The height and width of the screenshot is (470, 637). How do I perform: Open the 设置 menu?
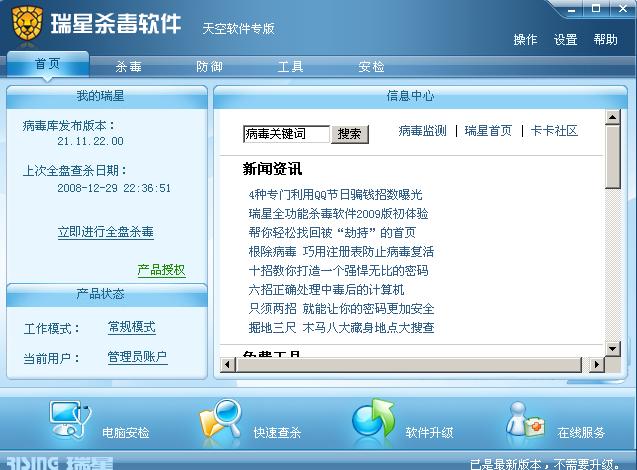(x=566, y=39)
